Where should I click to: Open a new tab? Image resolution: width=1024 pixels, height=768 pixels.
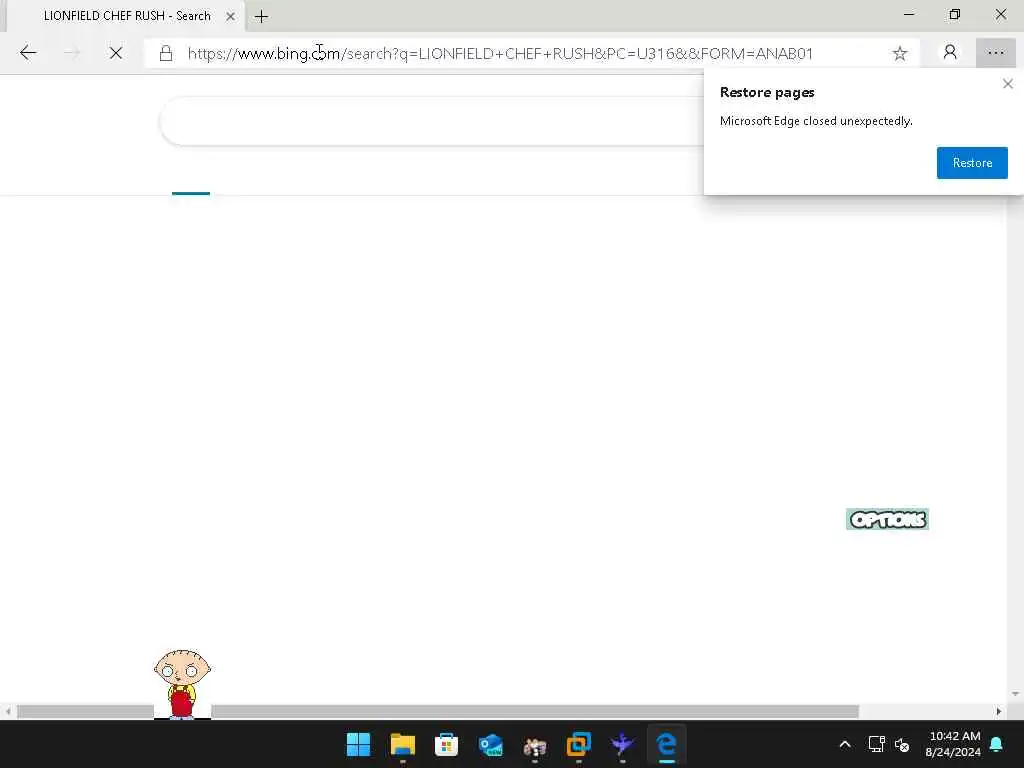261,16
